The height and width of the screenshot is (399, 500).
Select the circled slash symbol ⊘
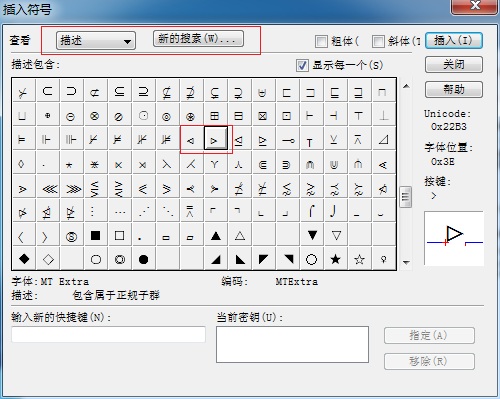120,115
